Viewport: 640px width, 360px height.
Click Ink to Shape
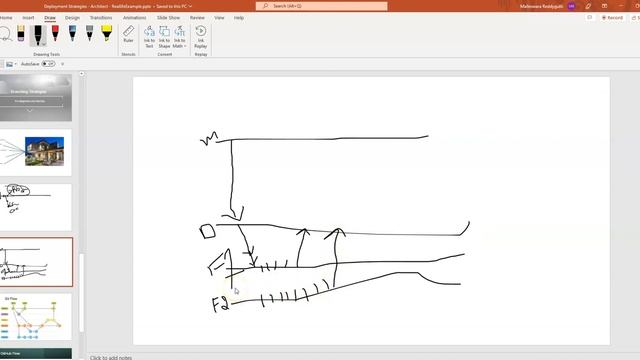pyautogui.click(x=164, y=37)
